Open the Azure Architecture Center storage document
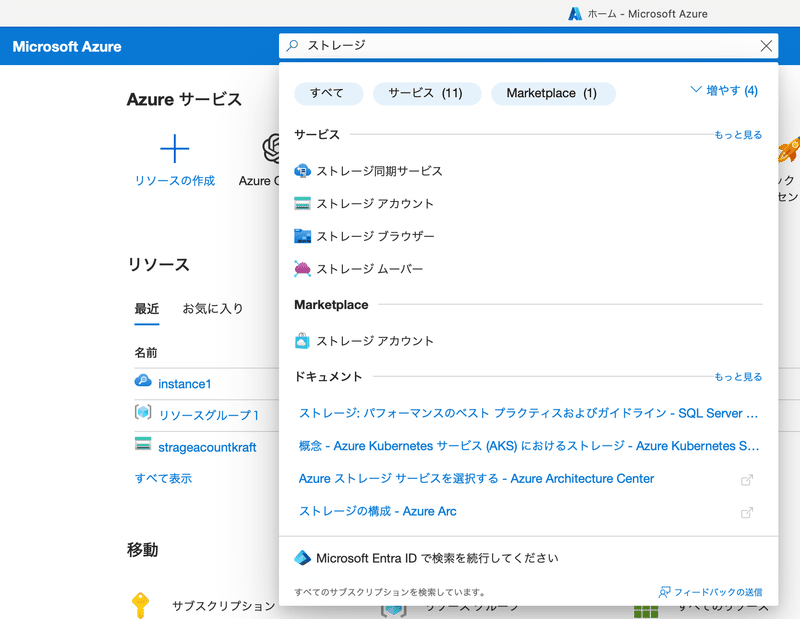800x619 pixels. [476, 479]
